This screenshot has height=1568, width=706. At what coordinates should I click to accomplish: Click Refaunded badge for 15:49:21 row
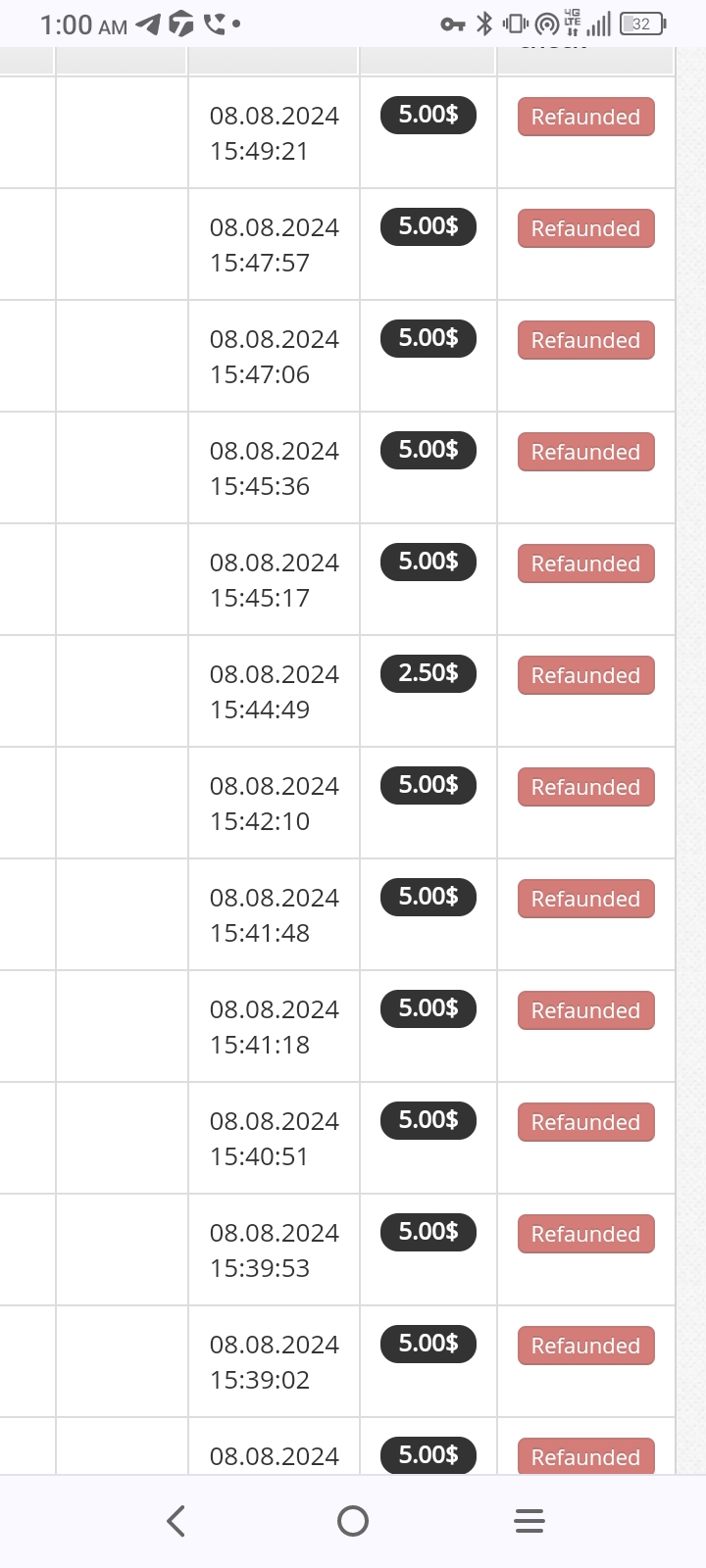(x=586, y=117)
